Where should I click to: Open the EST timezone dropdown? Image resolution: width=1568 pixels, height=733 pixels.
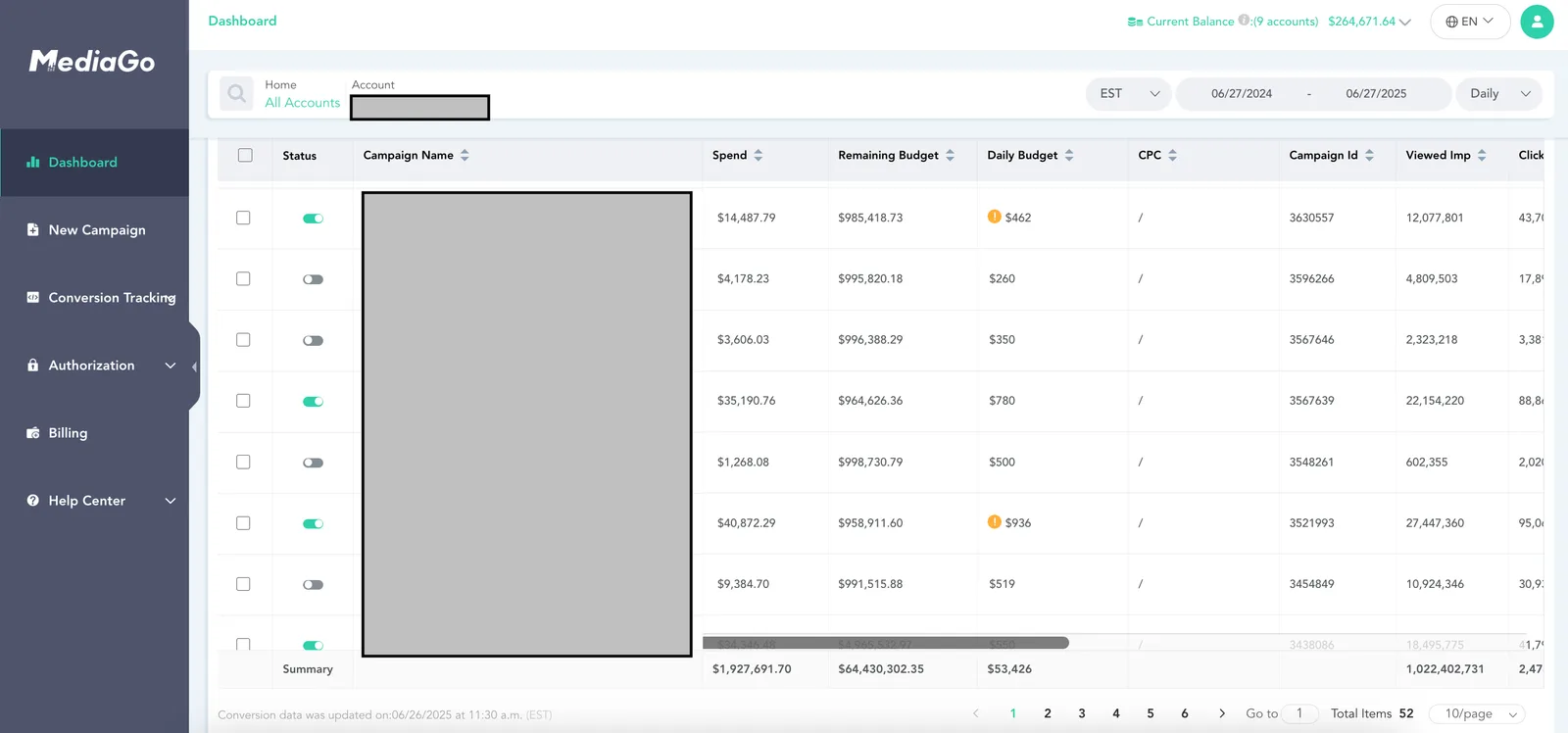point(1128,94)
